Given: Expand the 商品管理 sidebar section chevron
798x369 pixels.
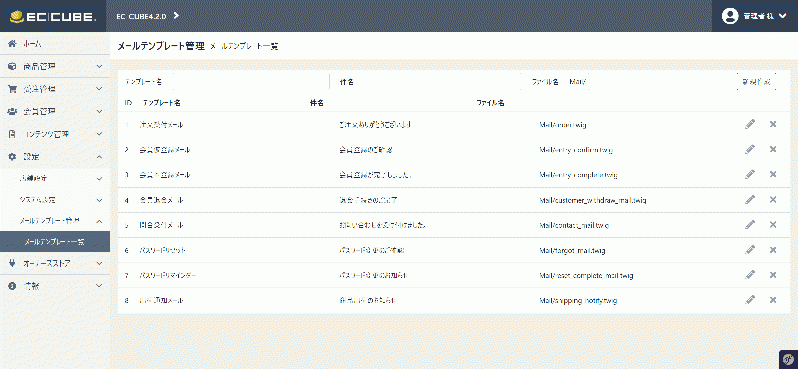Looking at the screenshot, I should [x=100, y=67].
